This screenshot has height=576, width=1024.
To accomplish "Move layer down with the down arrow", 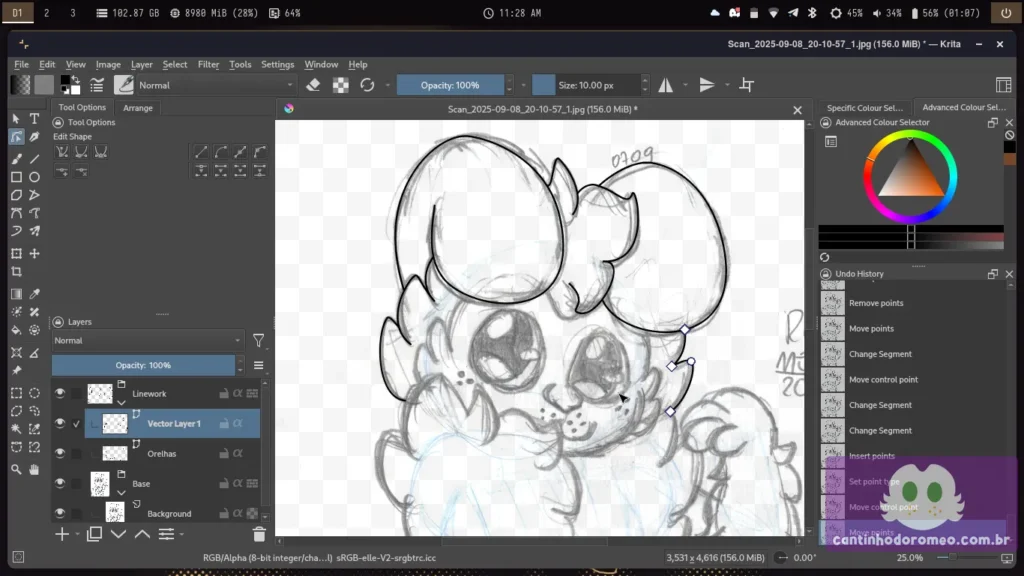I will click(x=118, y=534).
